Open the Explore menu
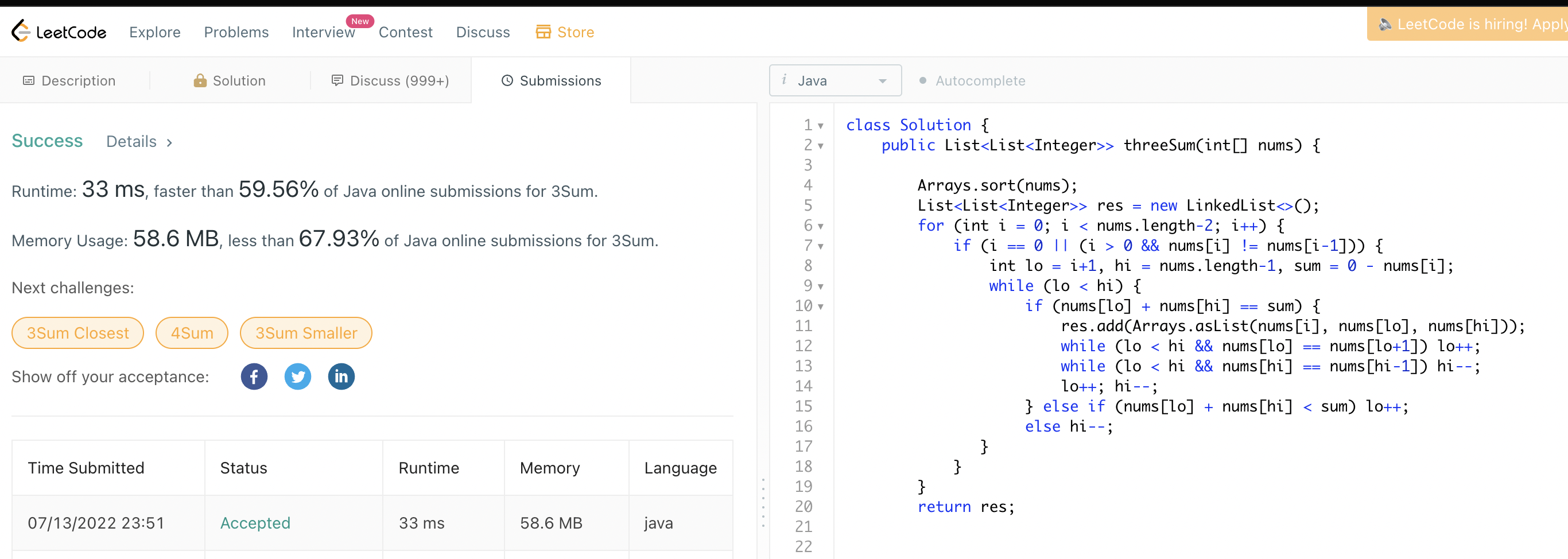The height and width of the screenshot is (559, 1568). 154,32
